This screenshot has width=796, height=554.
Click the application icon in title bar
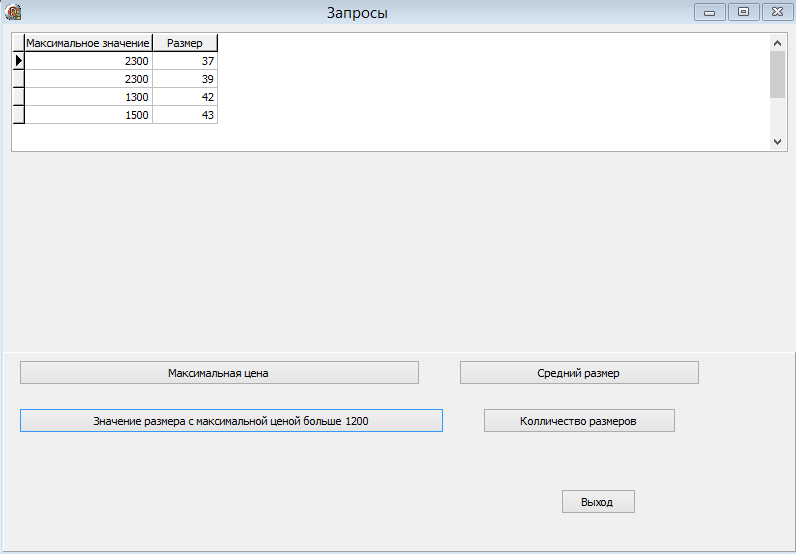(x=13, y=12)
